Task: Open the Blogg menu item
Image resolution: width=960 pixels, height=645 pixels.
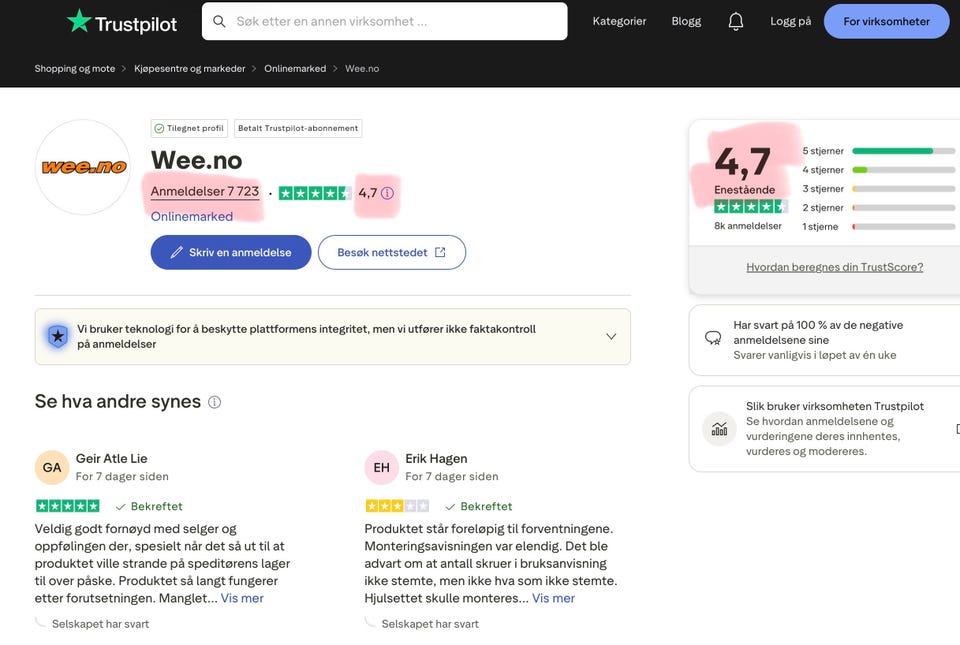Action: click(x=686, y=21)
